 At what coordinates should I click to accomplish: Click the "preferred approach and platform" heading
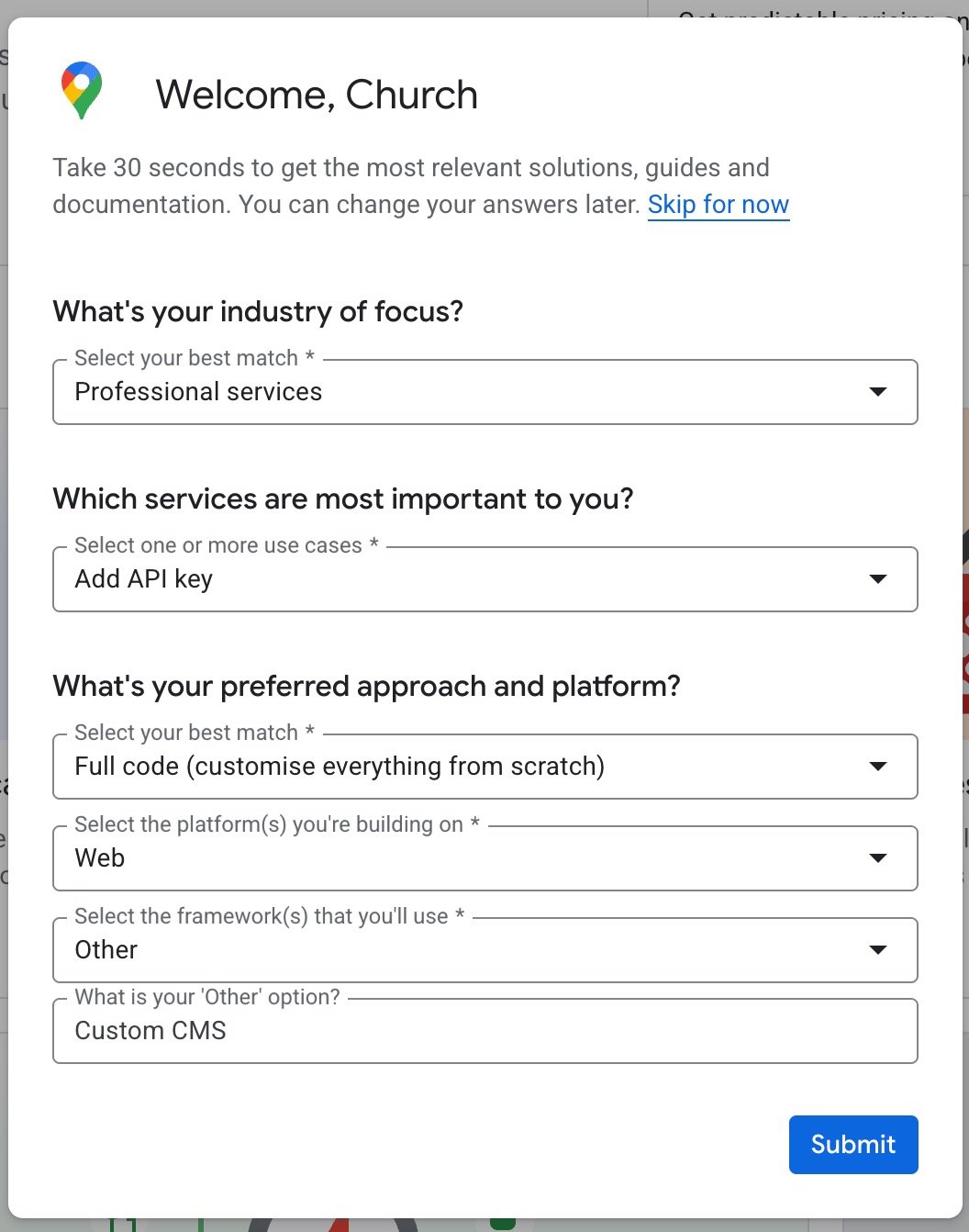click(366, 687)
